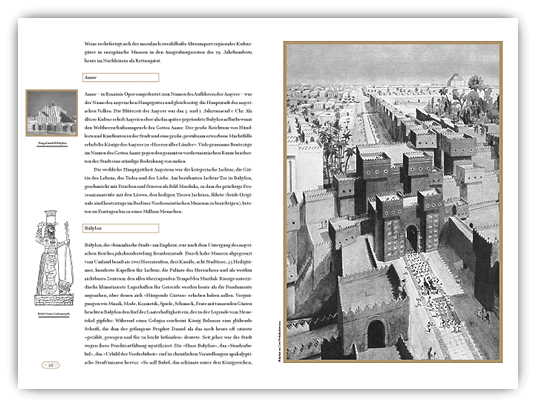Open the large Ishtar Gate city illustration
The height and width of the screenshot is (406, 535).
click(x=393, y=202)
